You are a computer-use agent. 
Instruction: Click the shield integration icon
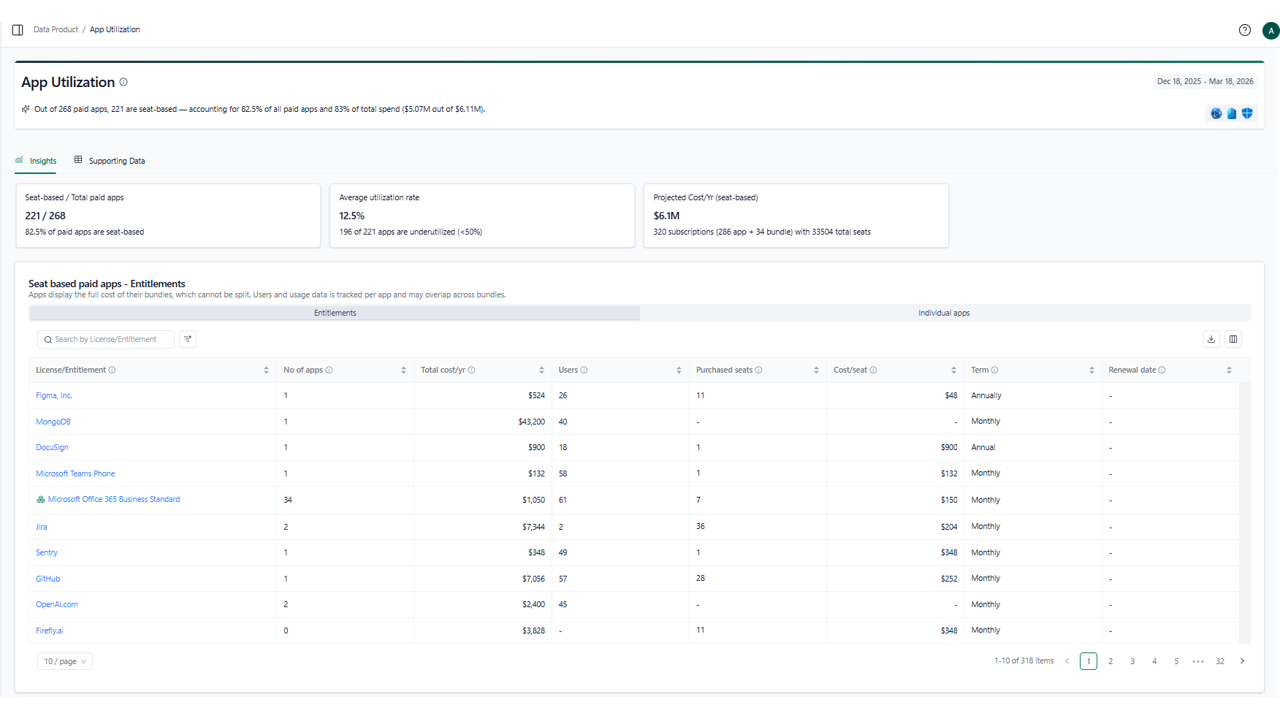coord(1247,113)
